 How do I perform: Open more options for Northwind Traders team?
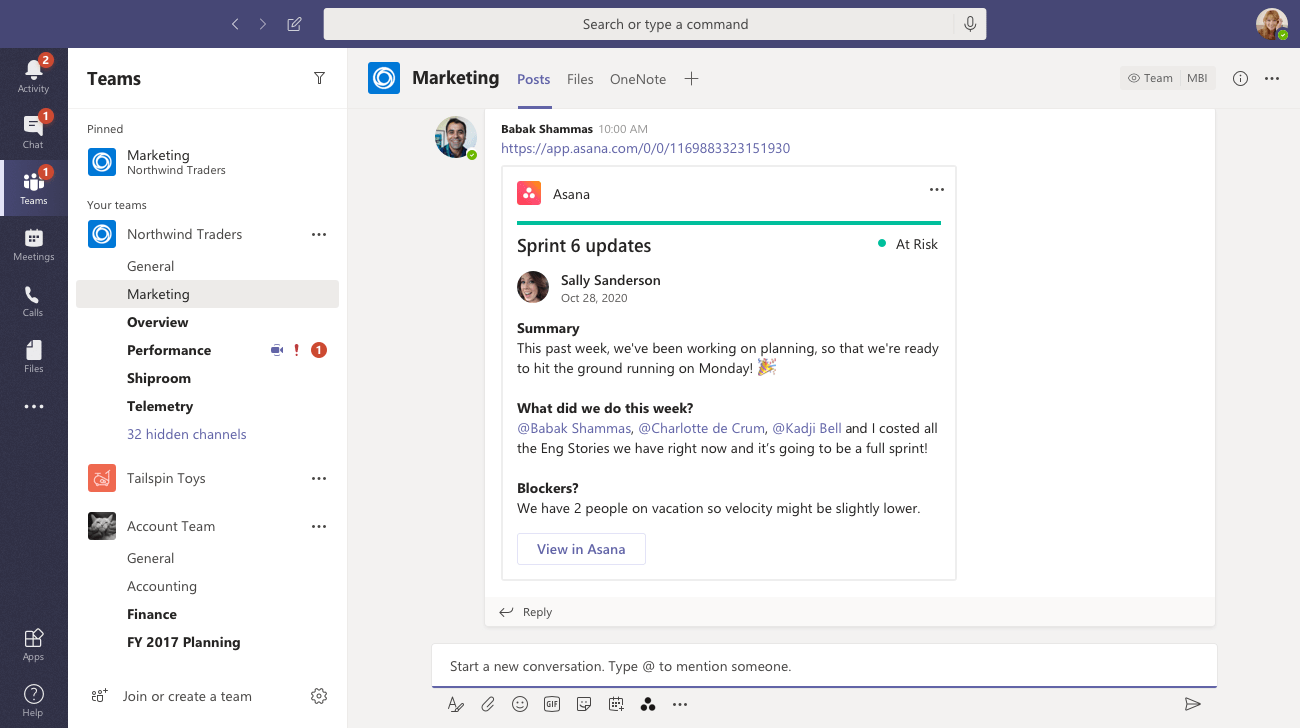coord(319,234)
